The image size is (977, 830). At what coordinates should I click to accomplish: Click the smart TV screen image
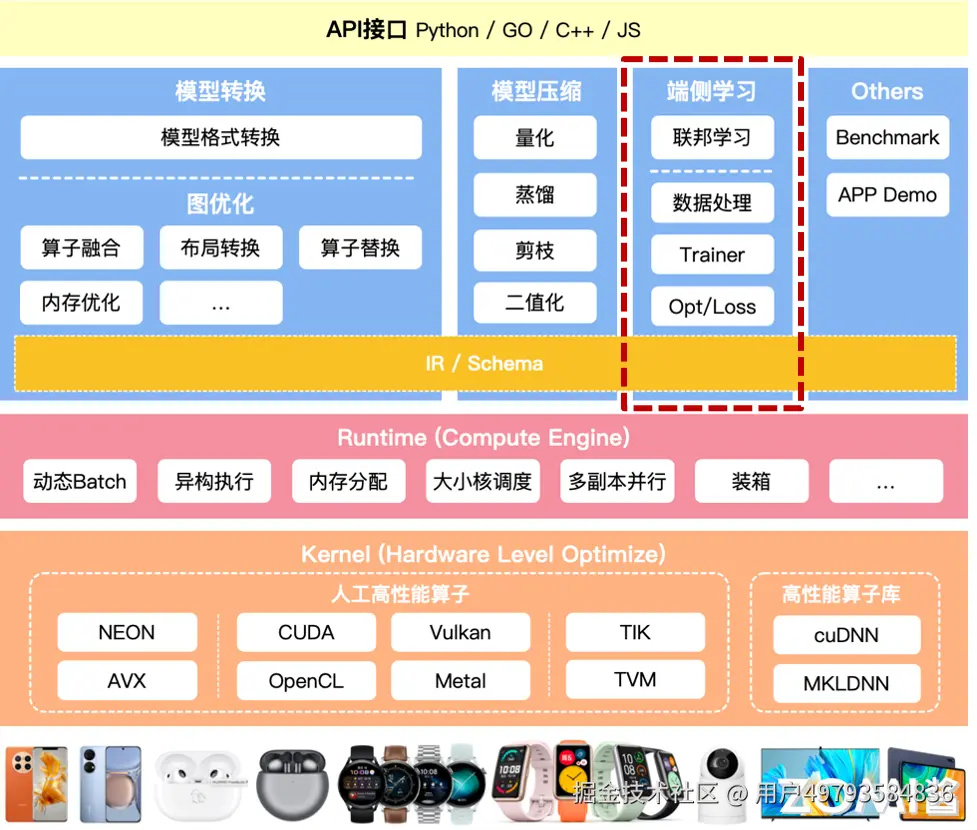(820, 783)
